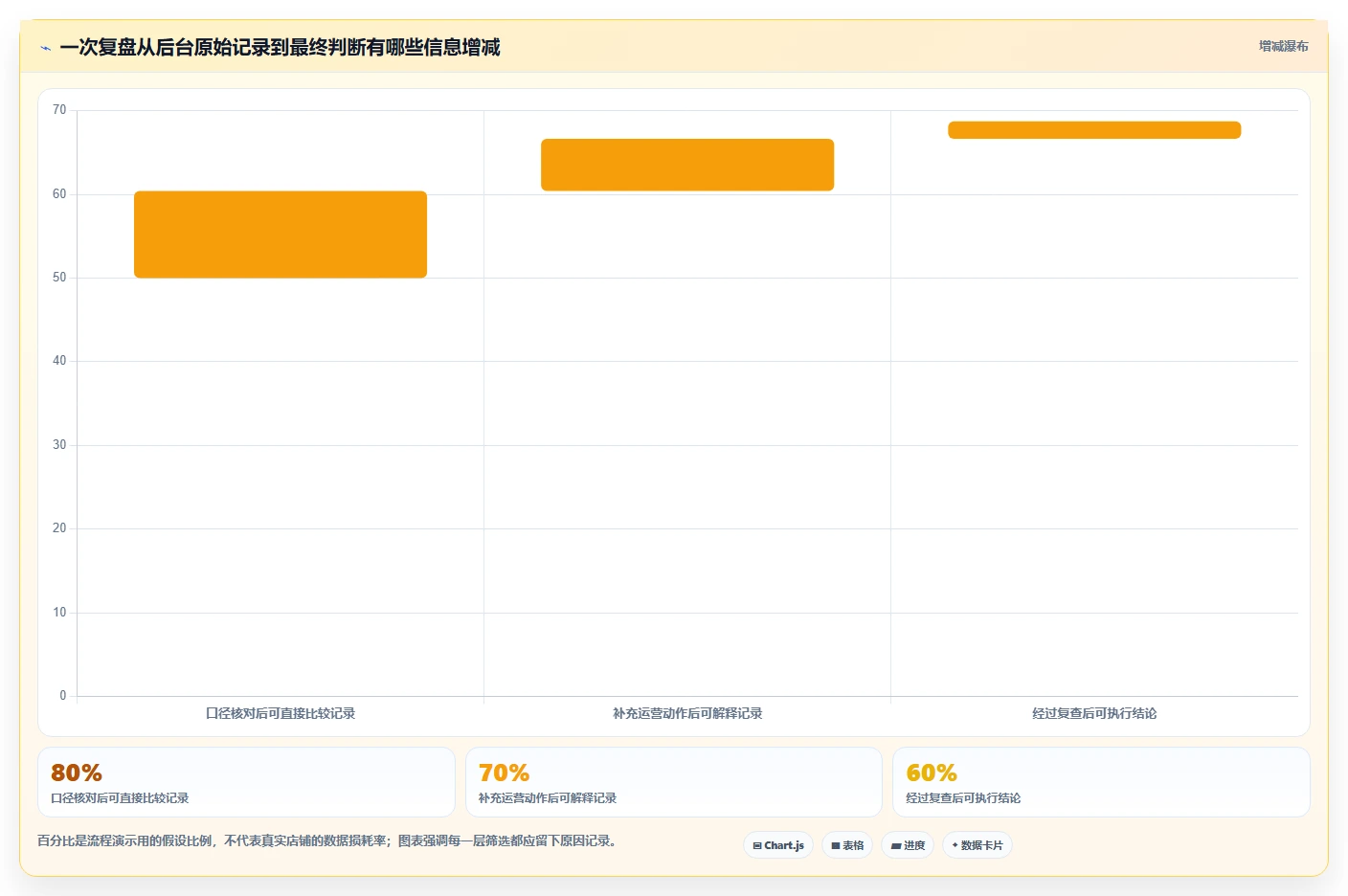The image size is (1348, 896).
Task: Click the y-axis value 10
Action: click(x=59, y=613)
